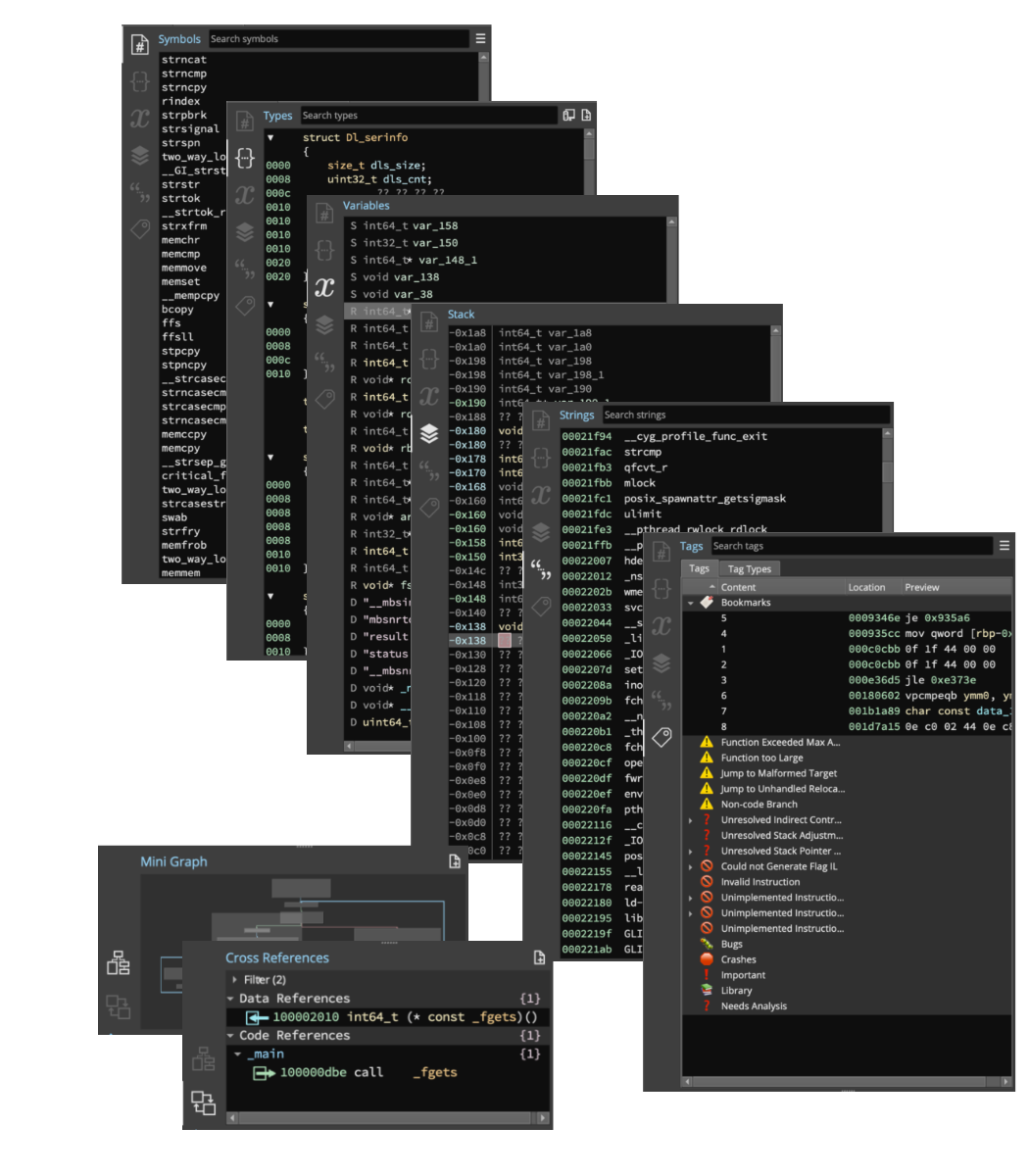Screen dimensions: 1029x1176
Task: Click active Stack layers icon in Stack panel
Action: pos(429,433)
